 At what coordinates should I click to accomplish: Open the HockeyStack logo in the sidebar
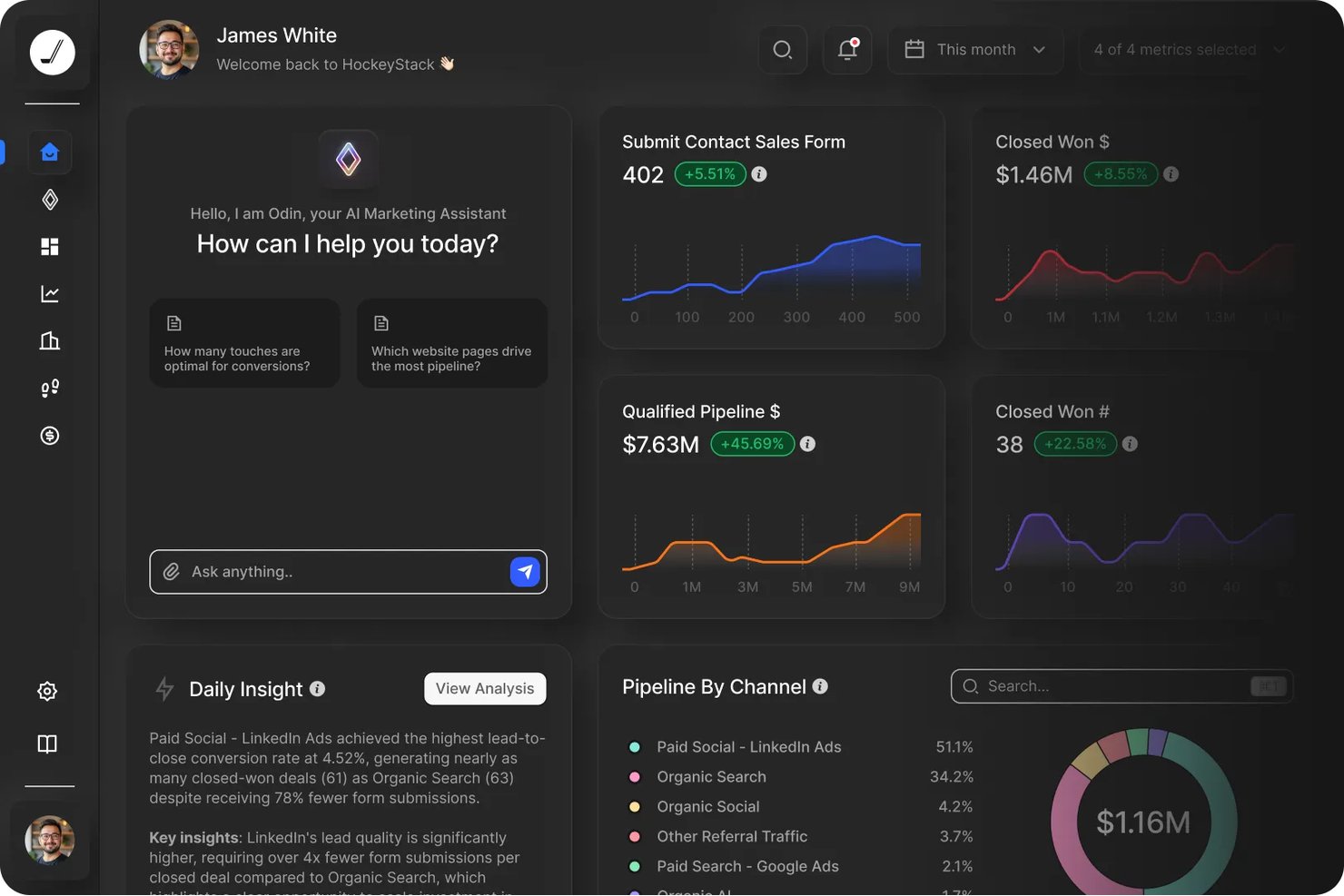coord(52,52)
